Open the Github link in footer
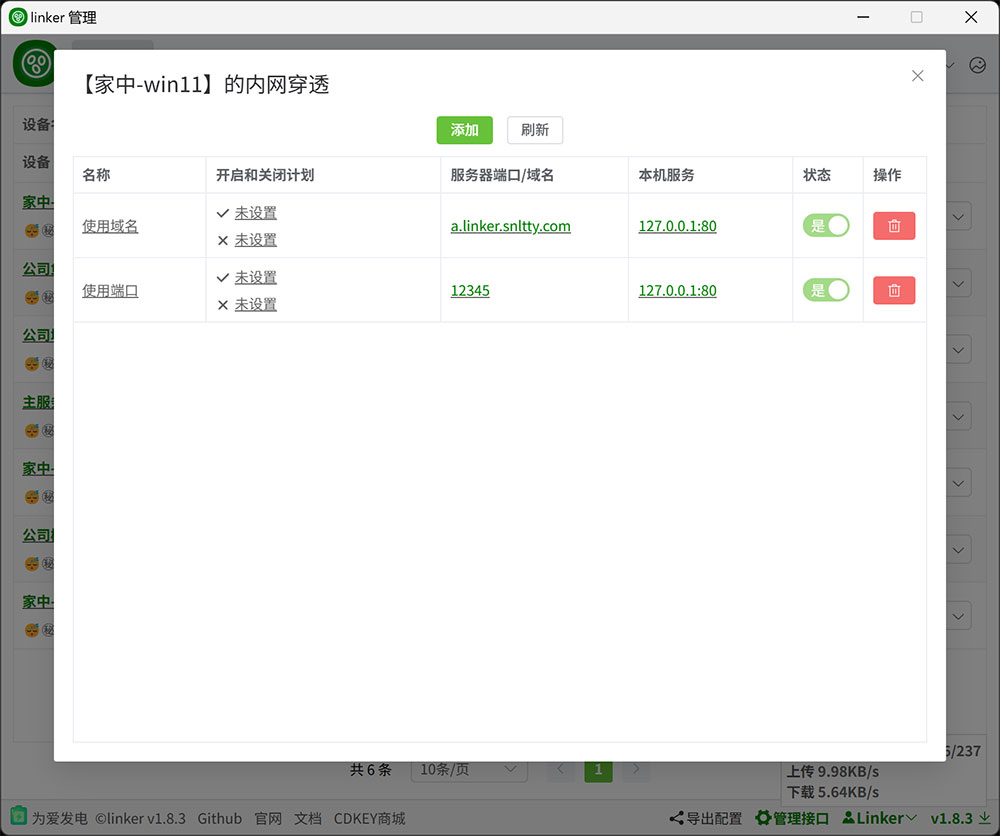Screen dimensions: 1000x836 point(219,818)
